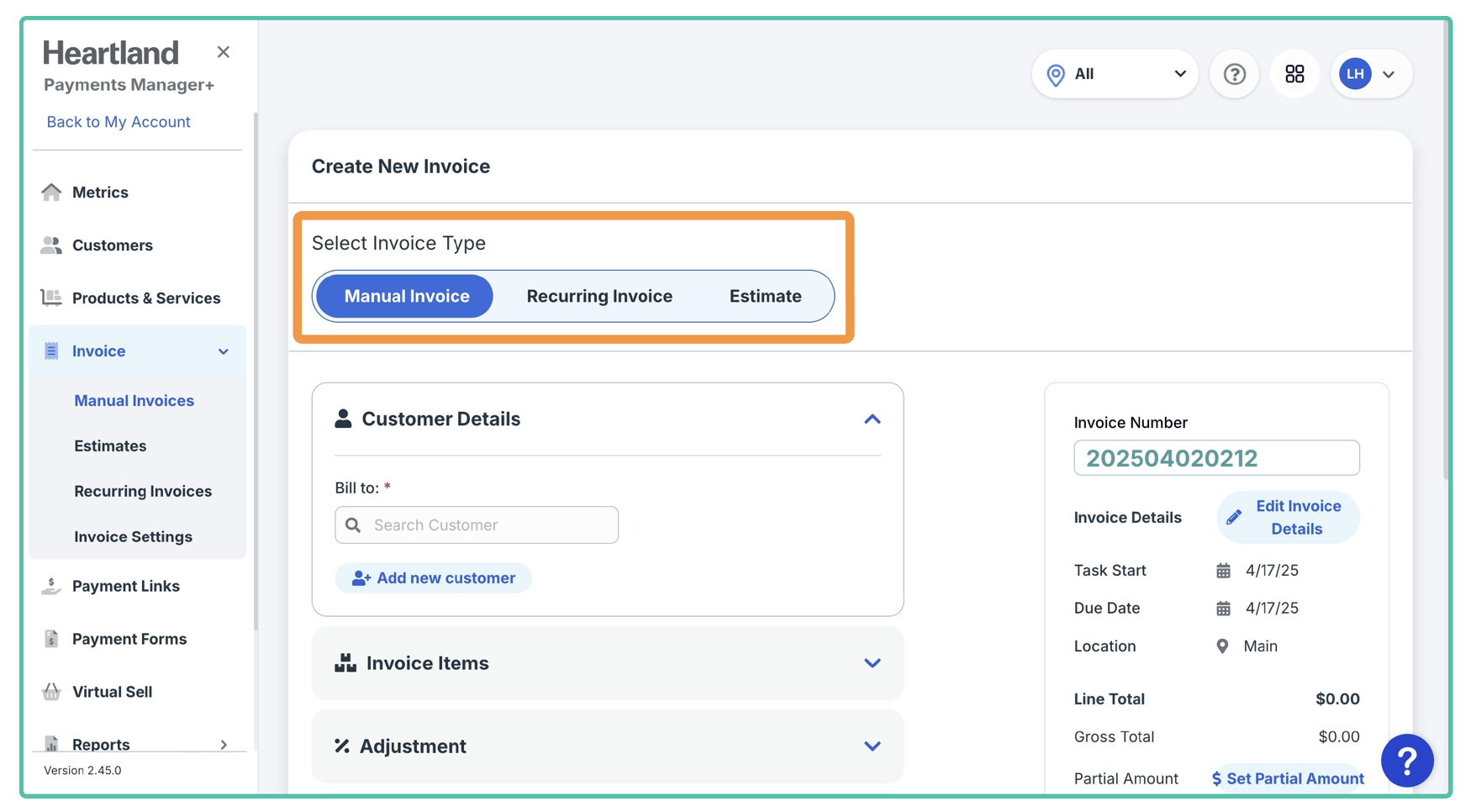Click the help question mark icon in header
Screen dimensions: 1476x812
1234,74
